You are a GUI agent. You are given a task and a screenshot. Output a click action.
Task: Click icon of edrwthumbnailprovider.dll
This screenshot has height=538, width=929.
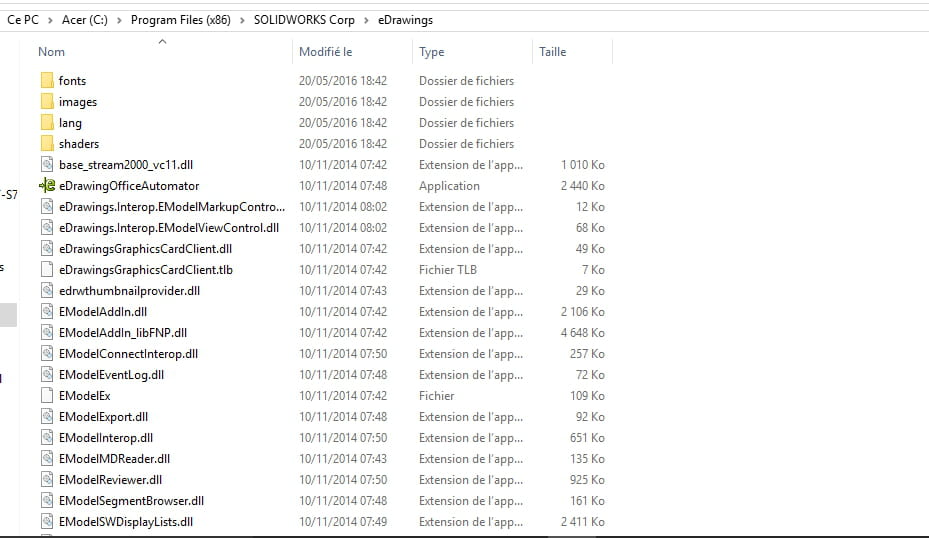(47, 290)
